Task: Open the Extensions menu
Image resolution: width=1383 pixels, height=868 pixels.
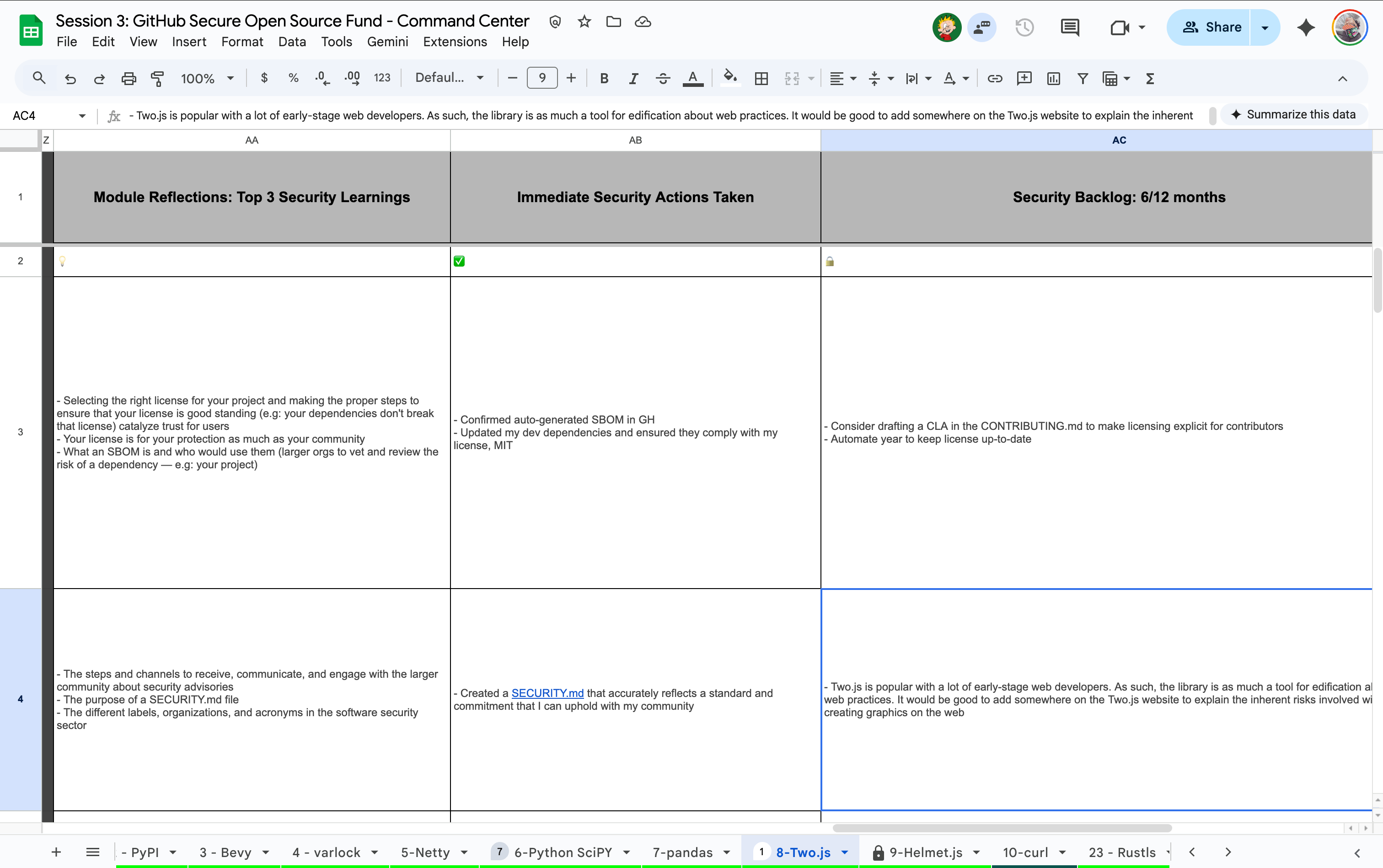Action: point(455,42)
